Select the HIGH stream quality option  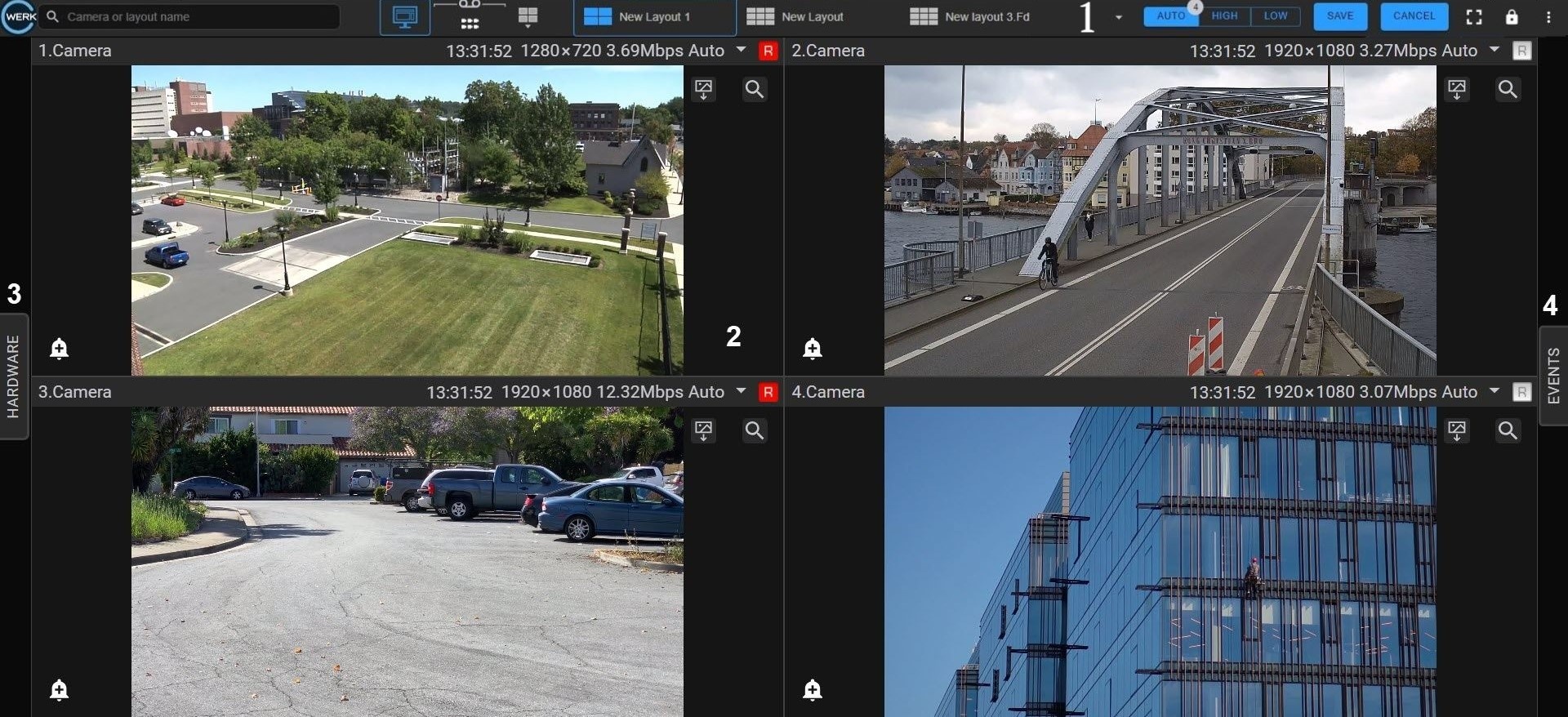(x=1224, y=16)
